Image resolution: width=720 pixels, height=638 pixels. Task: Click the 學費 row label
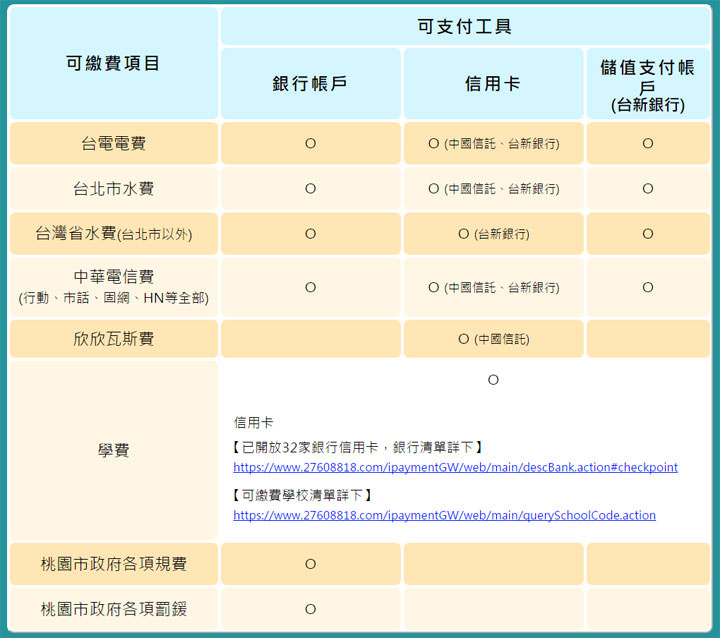tap(113, 451)
